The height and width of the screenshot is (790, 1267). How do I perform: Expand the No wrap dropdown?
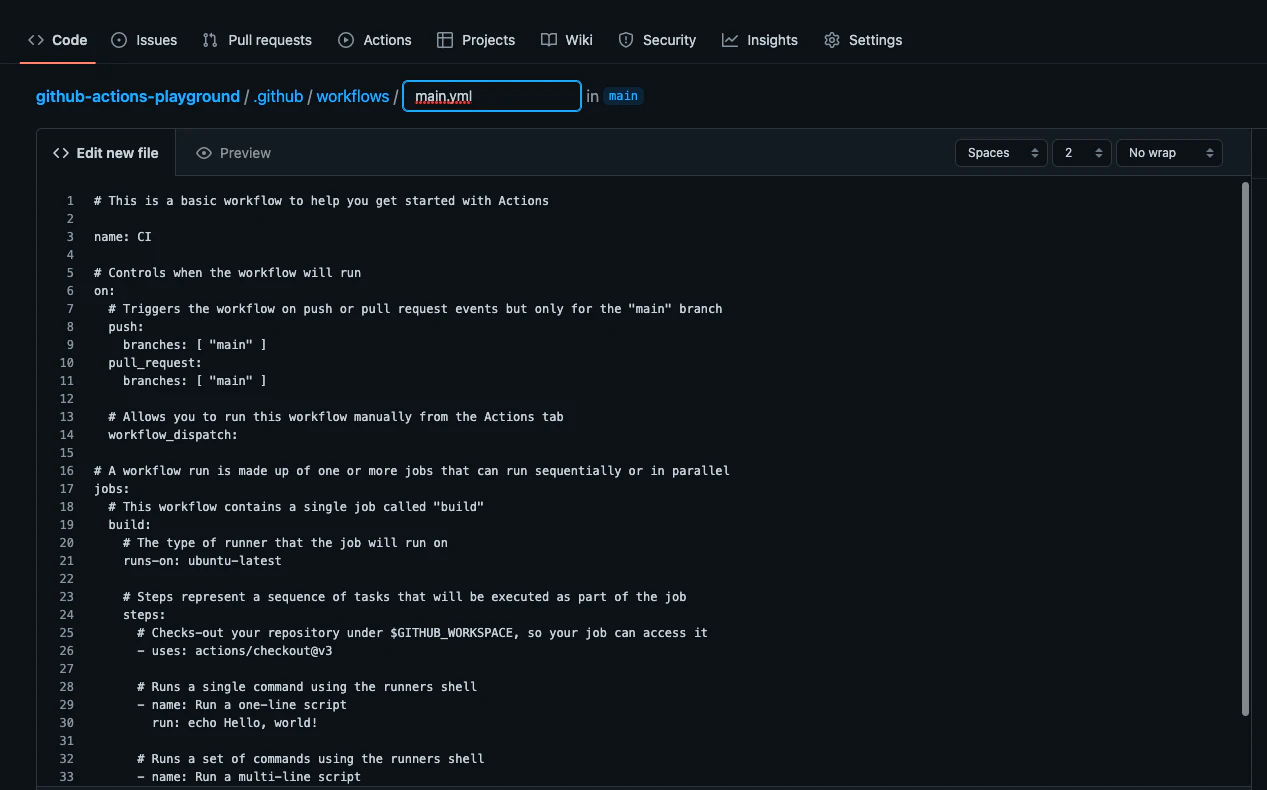(x=1169, y=153)
